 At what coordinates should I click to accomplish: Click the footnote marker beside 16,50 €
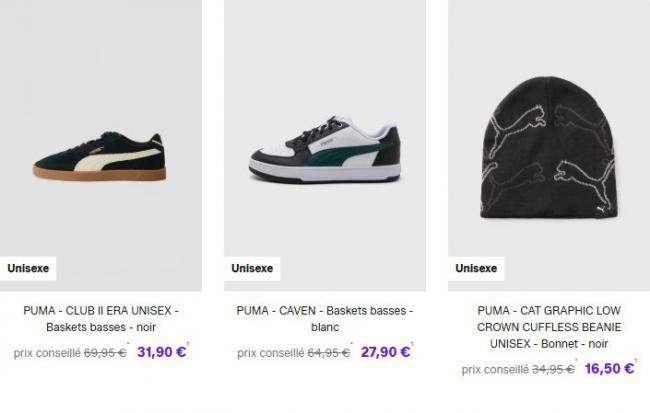click(636, 361)
